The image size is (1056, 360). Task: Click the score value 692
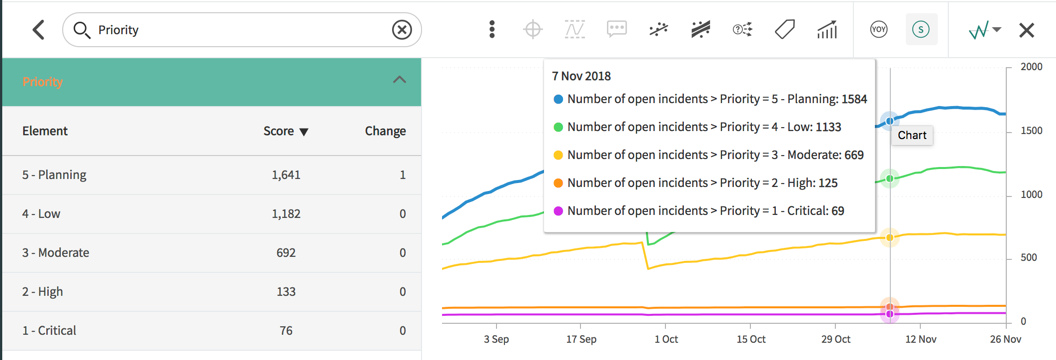286,253
